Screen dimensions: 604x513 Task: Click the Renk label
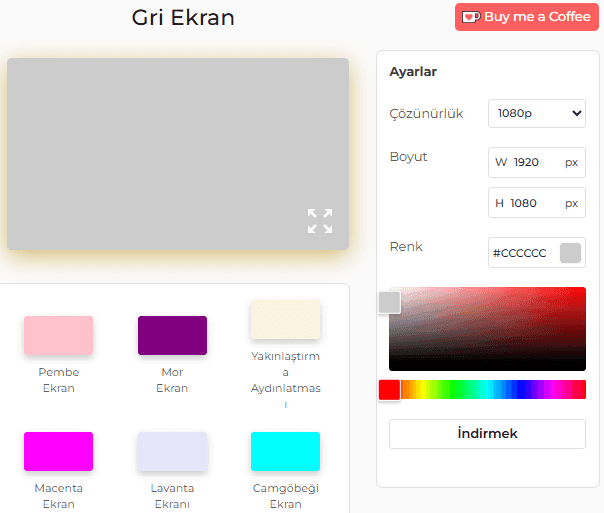(406, 247)
